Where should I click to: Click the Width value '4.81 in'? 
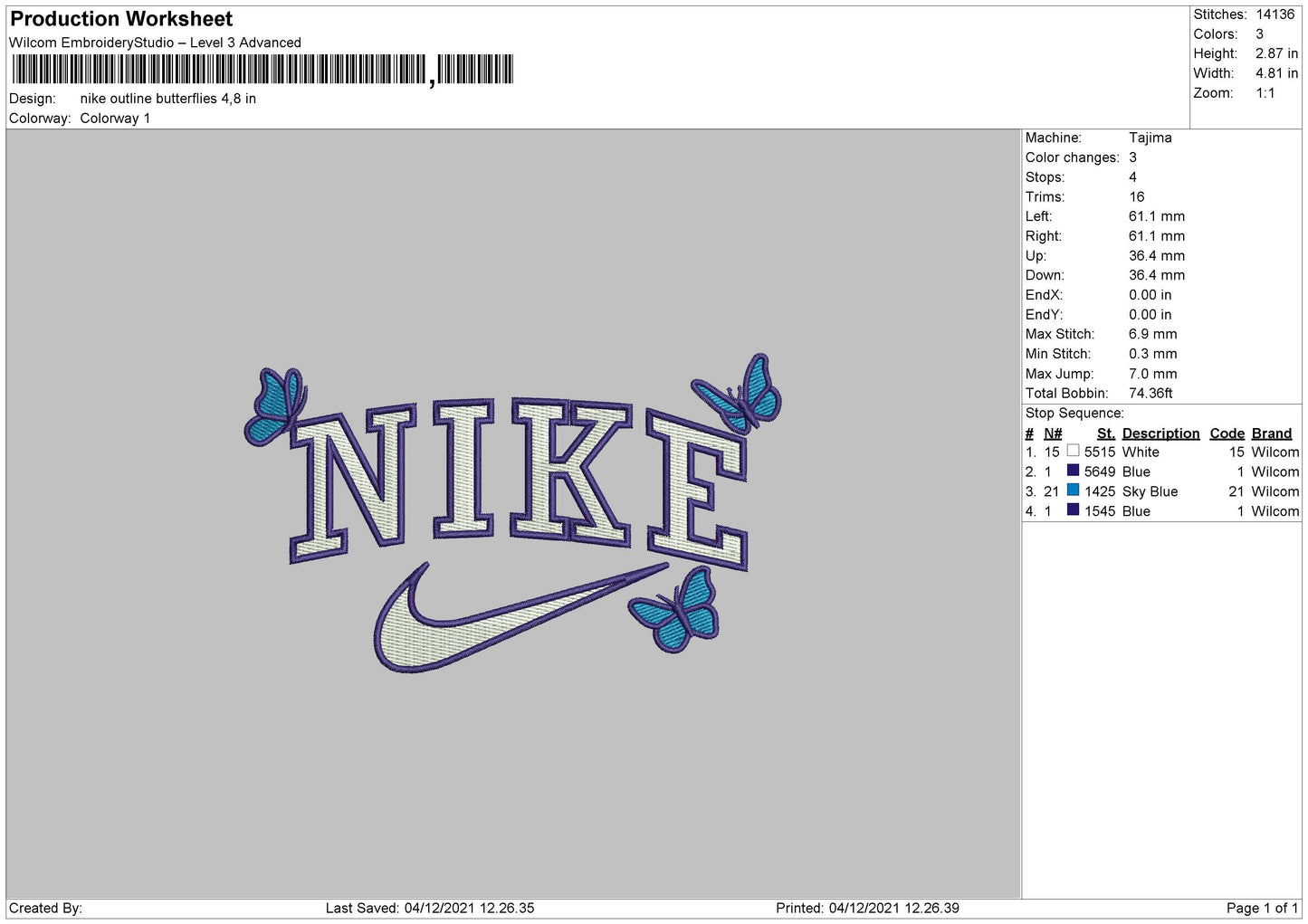1277,73
